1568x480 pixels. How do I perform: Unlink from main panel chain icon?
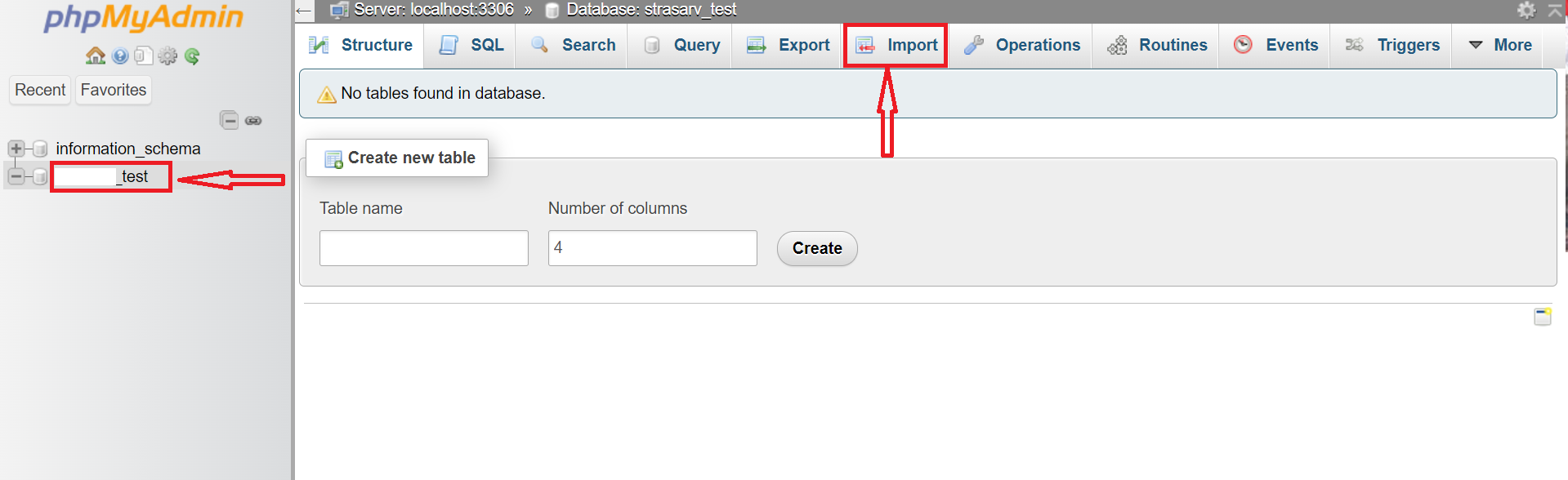(x=253, y=121)
